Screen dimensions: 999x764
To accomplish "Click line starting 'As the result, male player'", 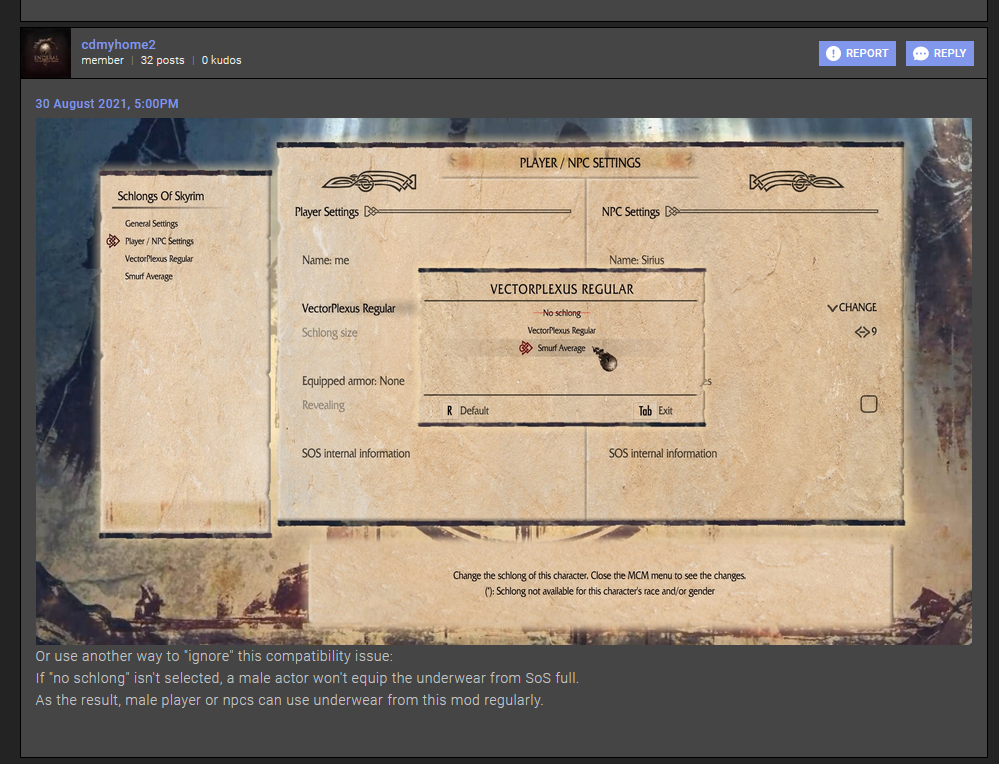I will point(289,700).
